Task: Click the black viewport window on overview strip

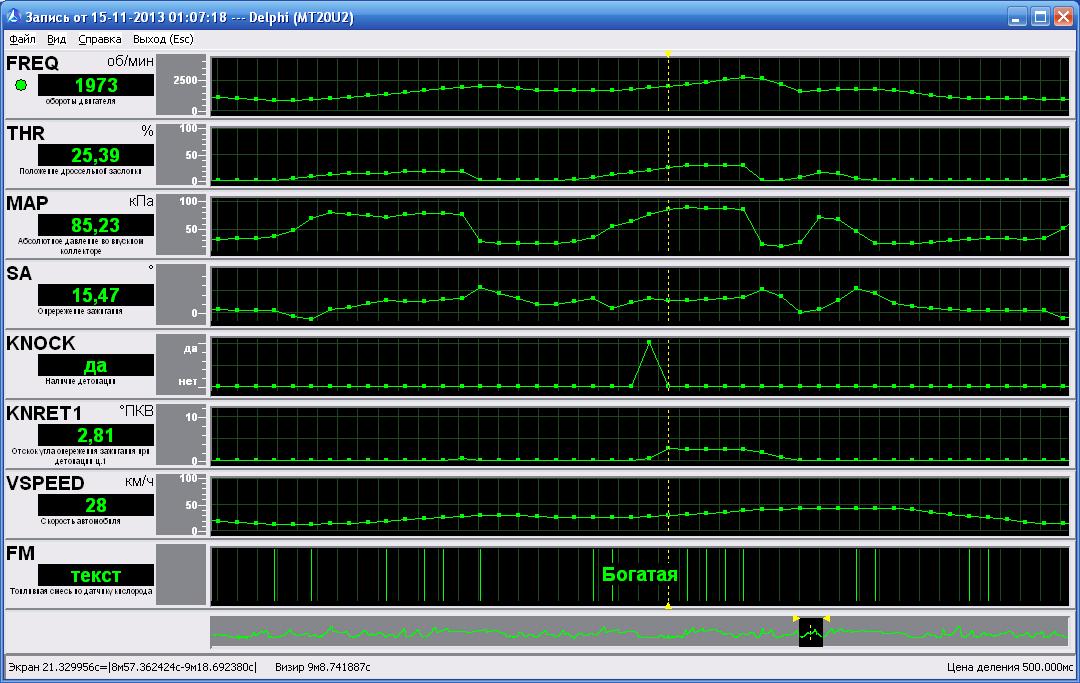Action: click(x=811, y=633)
